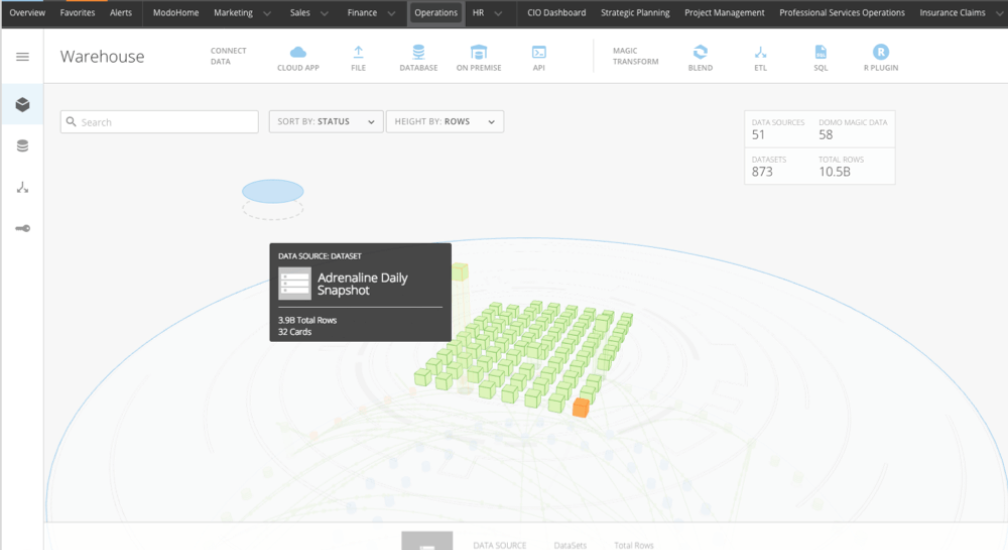This screenshot has height=550, width=1008.
Task: Open the Strategic Planning page
Action: (635, 12)
